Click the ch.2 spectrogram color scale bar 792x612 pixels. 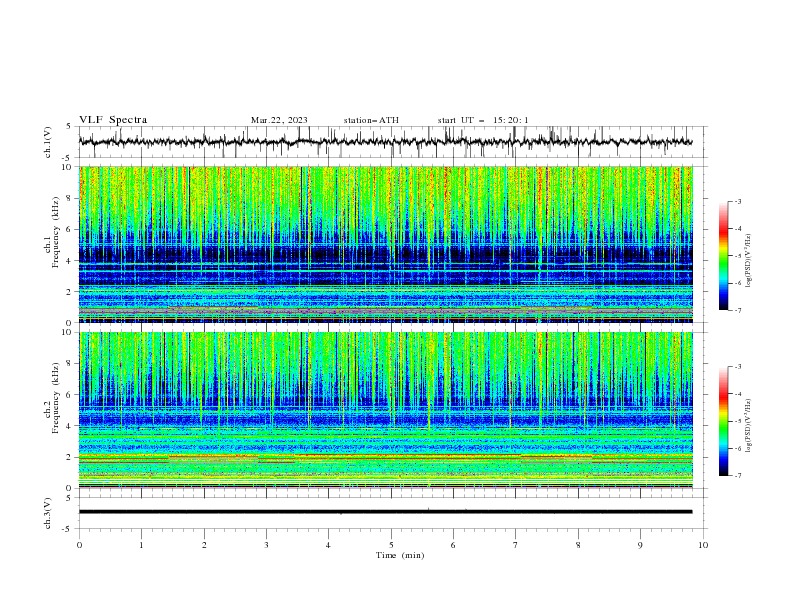click(x=723, y=421)
